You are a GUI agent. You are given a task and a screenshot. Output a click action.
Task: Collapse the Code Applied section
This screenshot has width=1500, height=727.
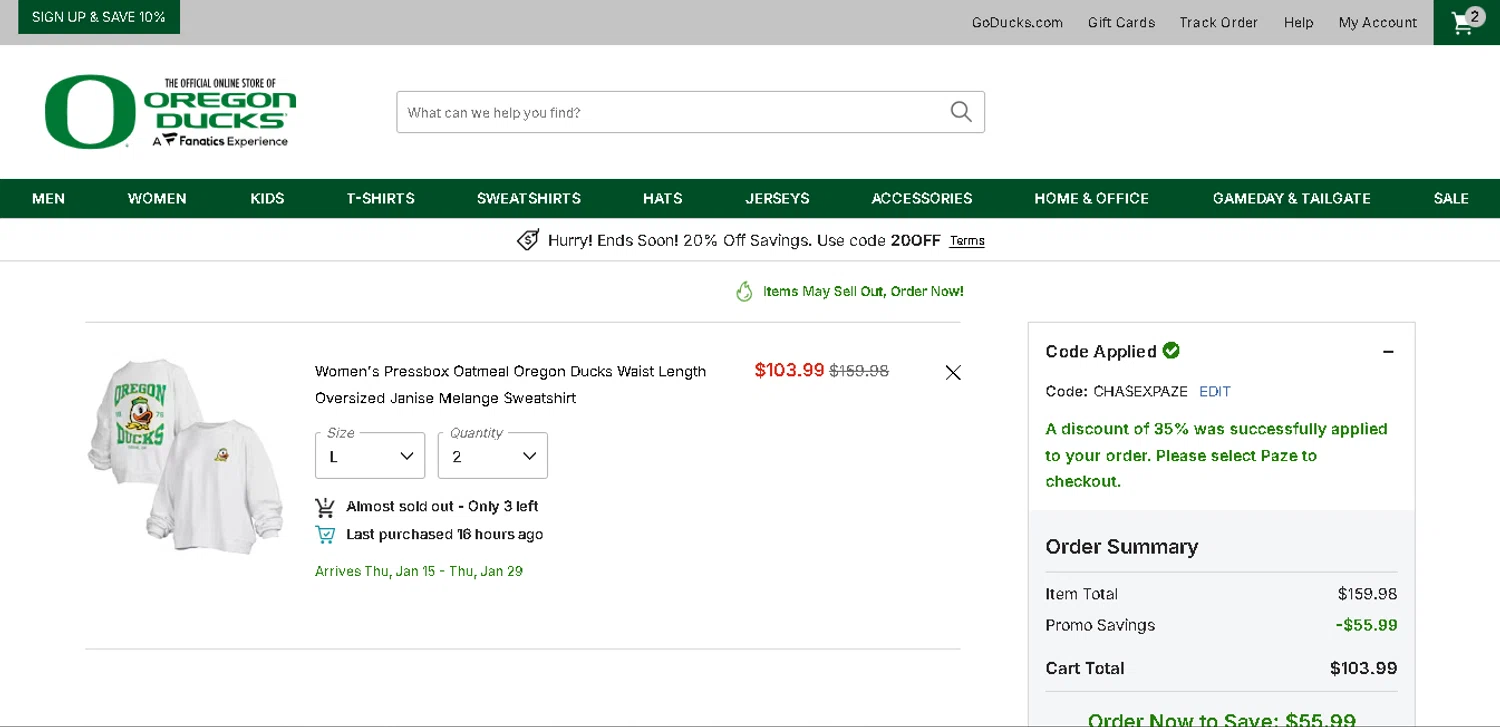1388,351
